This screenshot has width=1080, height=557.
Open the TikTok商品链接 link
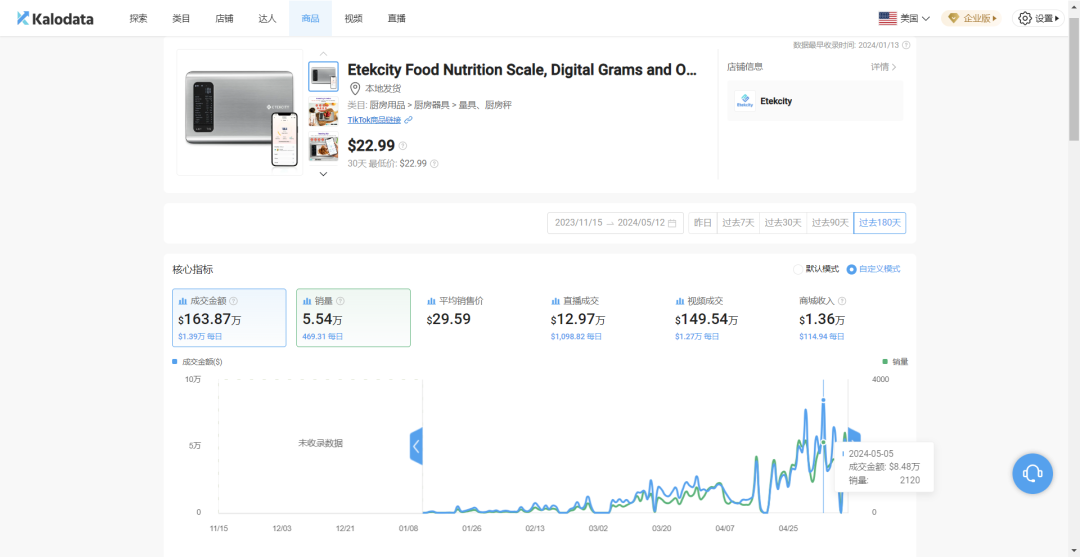pyautogui.click(x=375, y=120)
